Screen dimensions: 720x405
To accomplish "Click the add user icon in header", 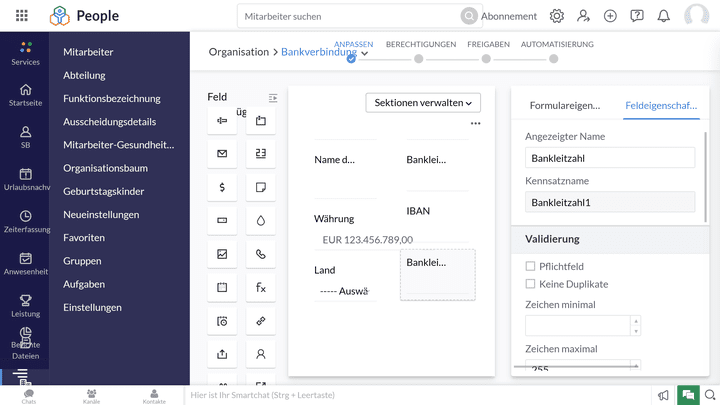I will click(583, 16).
